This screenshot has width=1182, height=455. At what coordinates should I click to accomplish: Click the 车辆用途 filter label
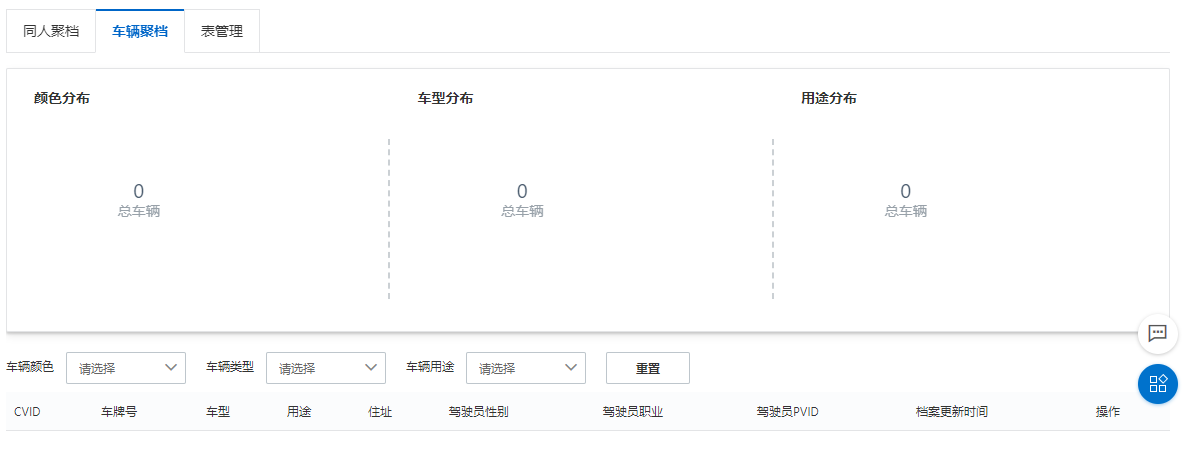[x=430, y=367]
